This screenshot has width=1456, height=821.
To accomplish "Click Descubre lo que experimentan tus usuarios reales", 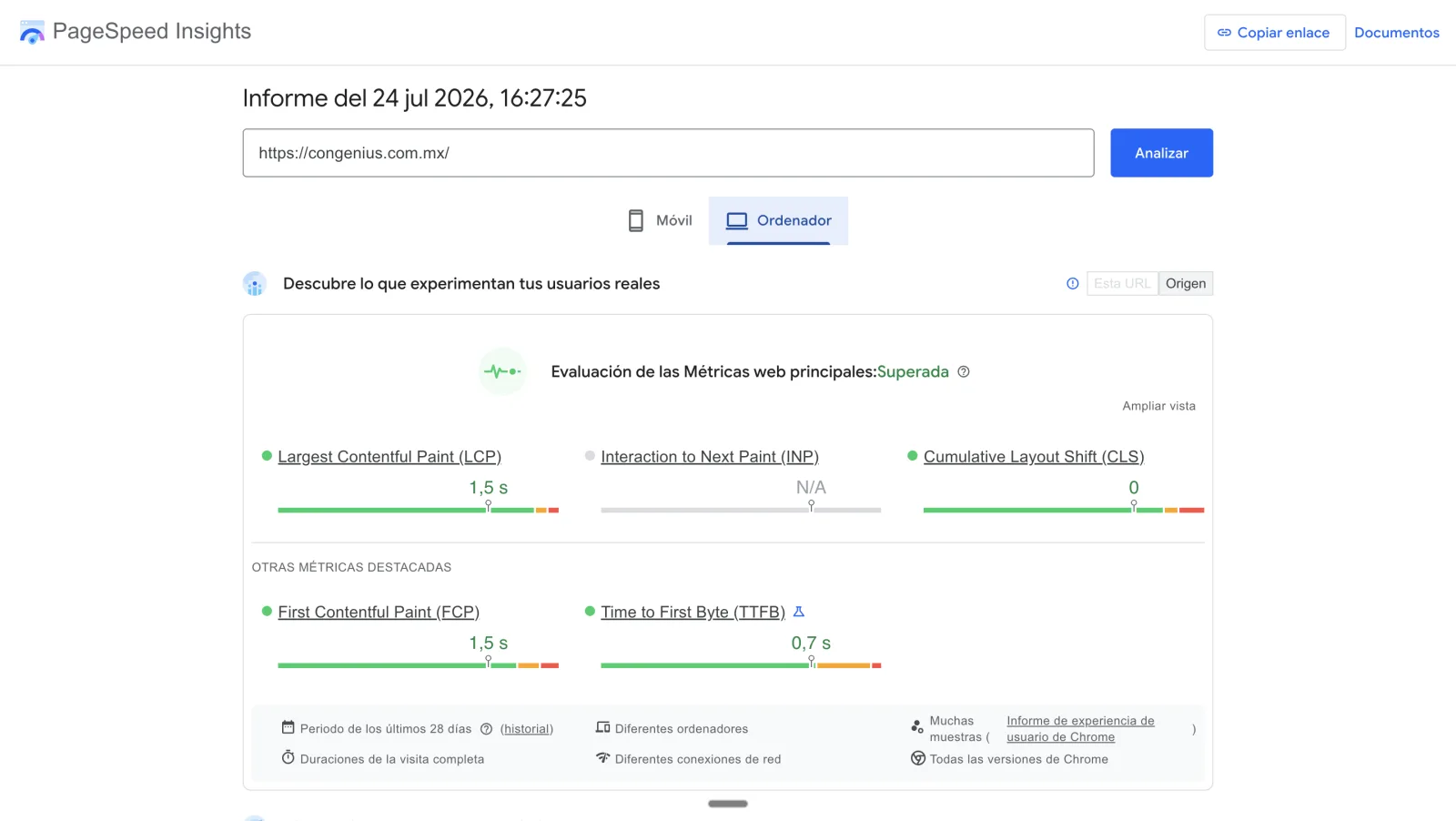I will pyautogui.click(x=471, y=284).
